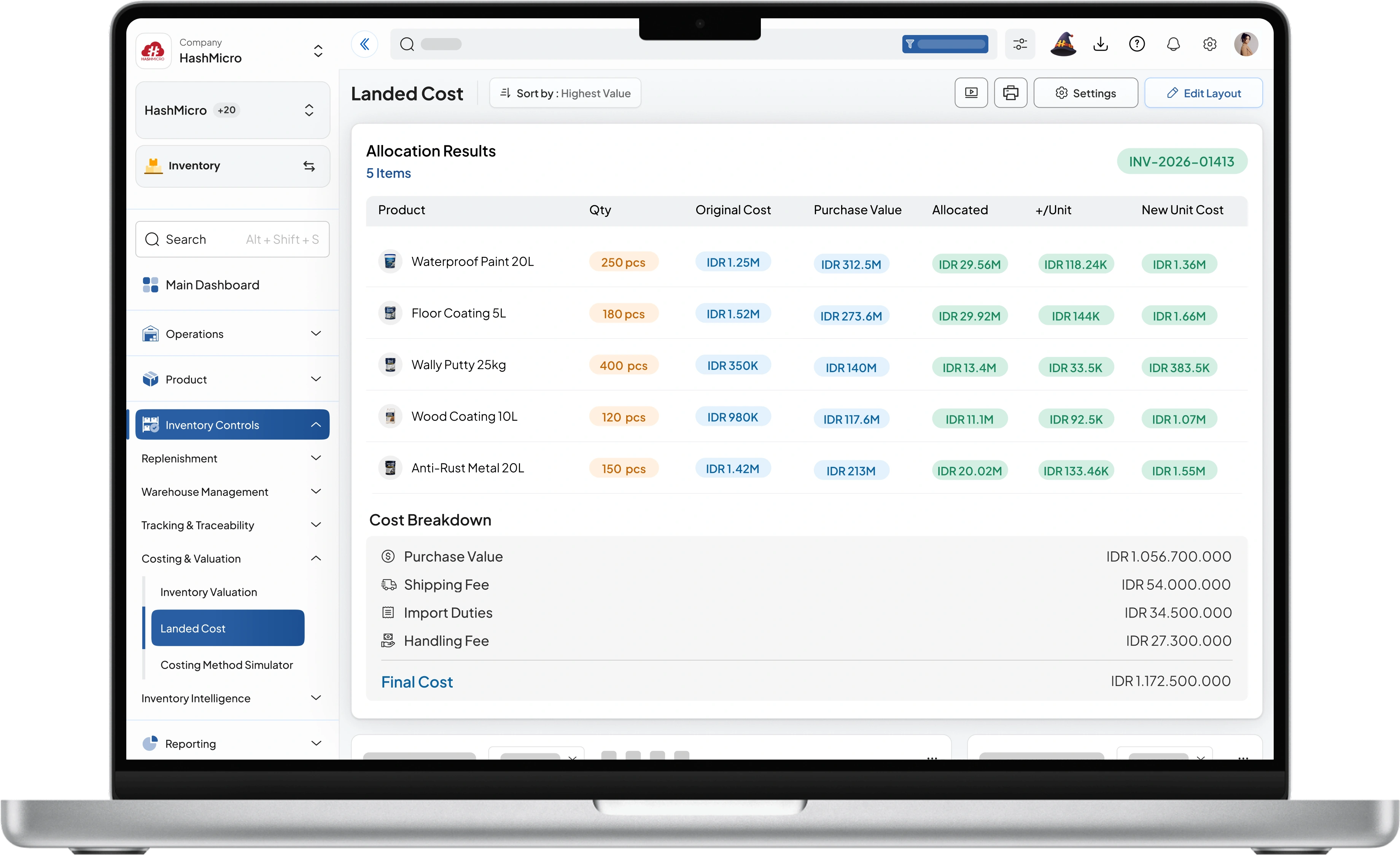
Task: Open the help question mark icon
Action: (1137, 44)
